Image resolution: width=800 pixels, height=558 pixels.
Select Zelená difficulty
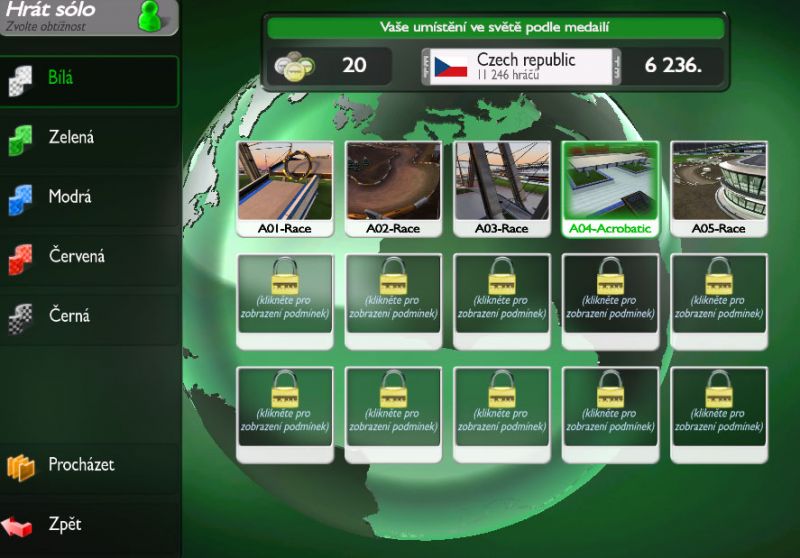89,139
